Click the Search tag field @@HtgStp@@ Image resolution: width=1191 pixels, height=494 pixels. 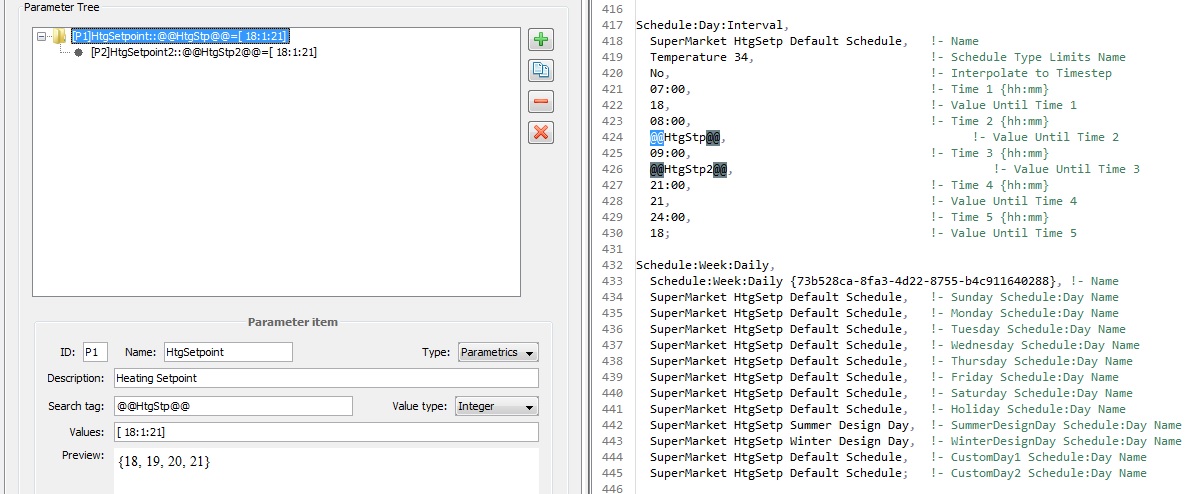coord(233,406)
